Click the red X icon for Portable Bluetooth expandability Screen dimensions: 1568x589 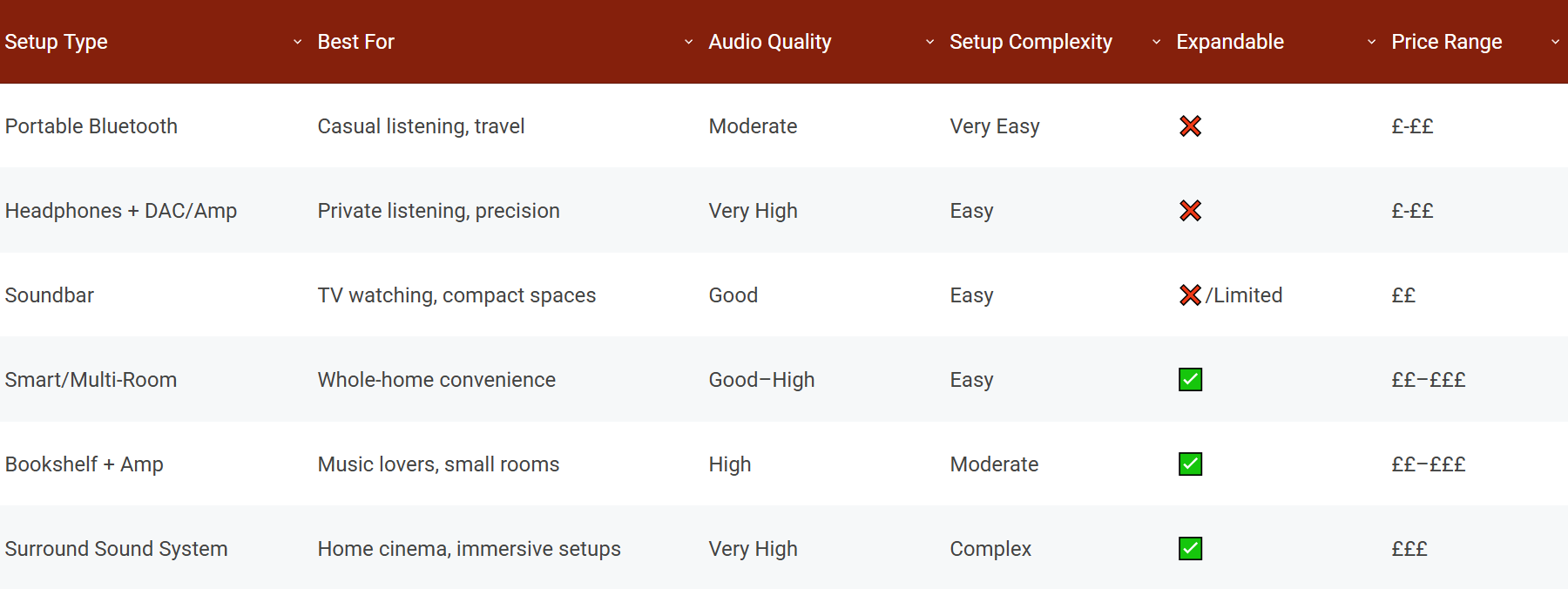click(x=1192, y=125)
